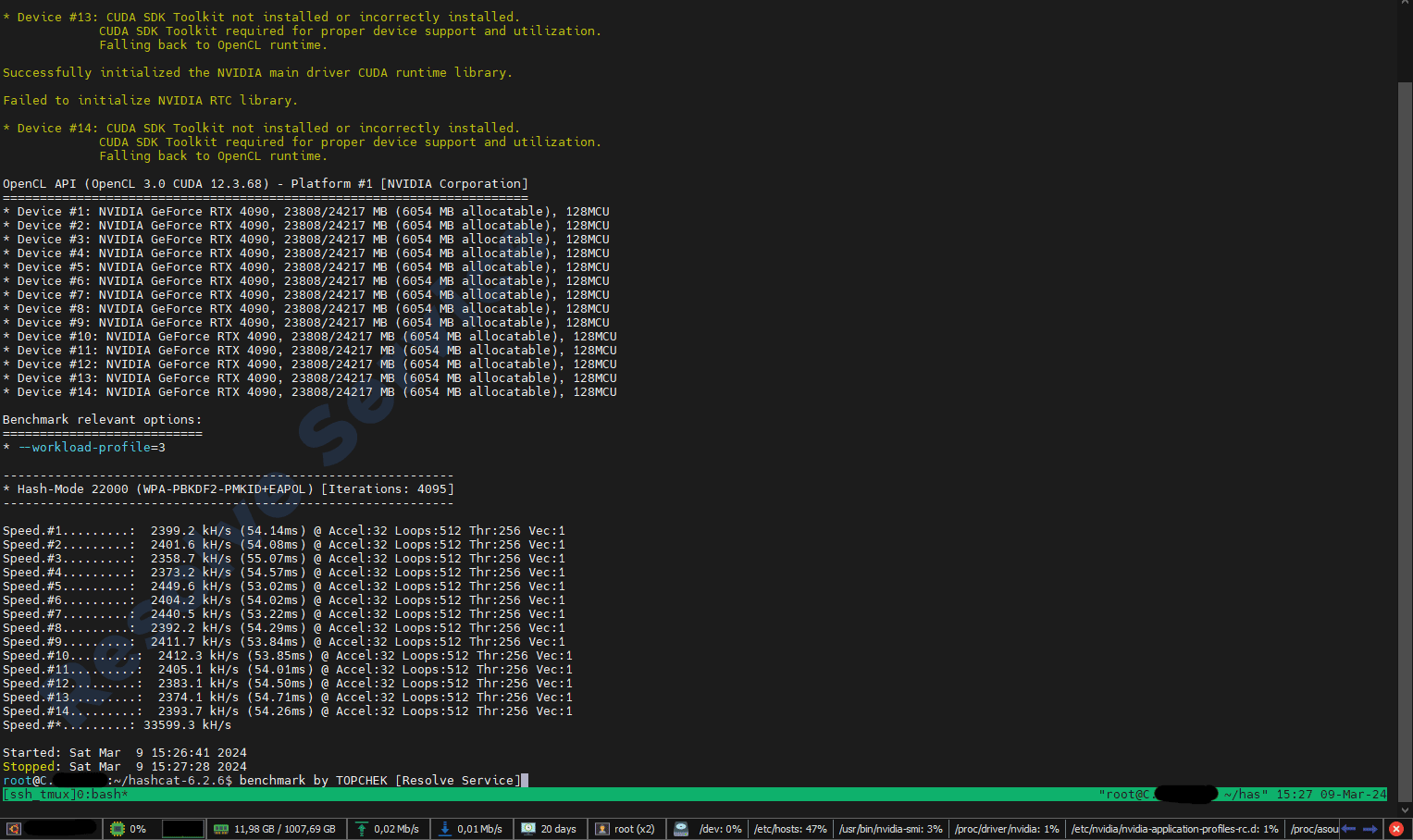Click the uptime monitor icon beside 20 days
Image resolution: width=1413 pixels, height=840 pixels.
[528, 829]
